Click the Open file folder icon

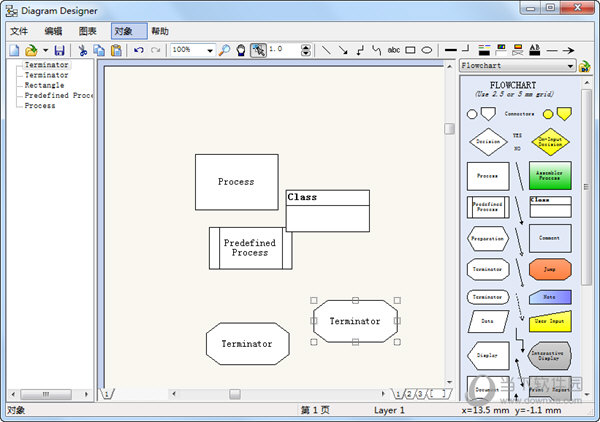pos(31,50)
